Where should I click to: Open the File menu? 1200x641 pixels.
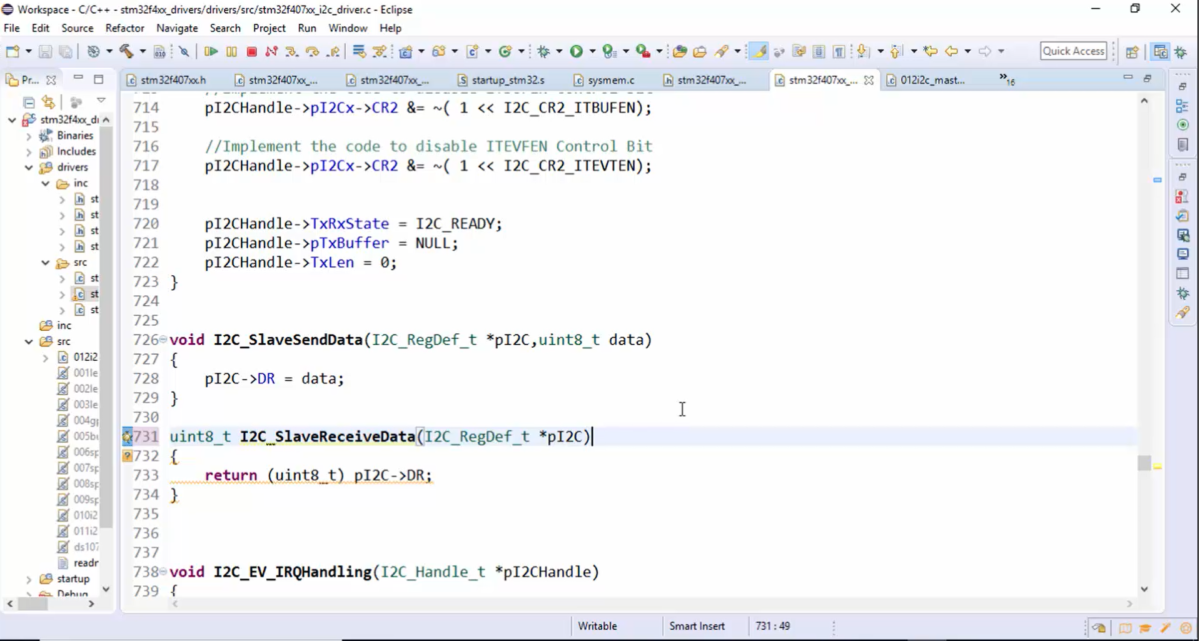[x=12, y=28]
